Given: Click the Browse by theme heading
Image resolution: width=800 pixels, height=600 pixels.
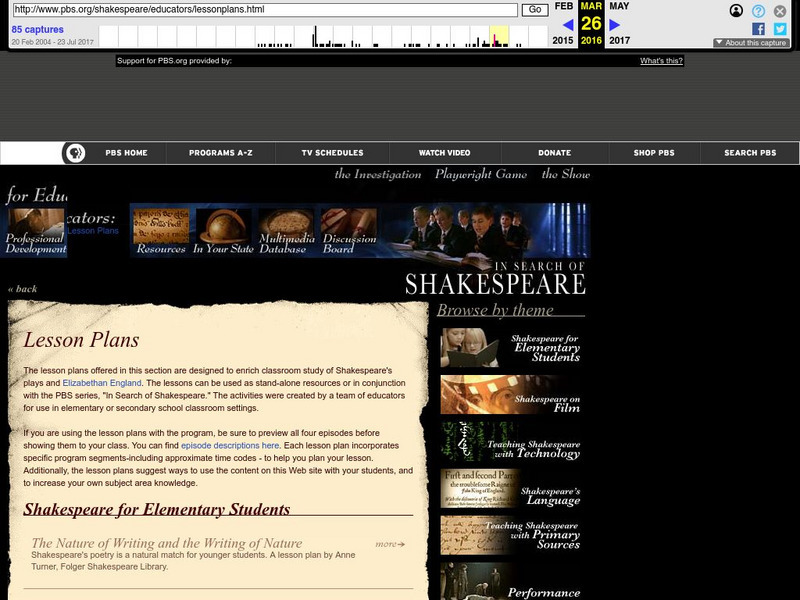Looking at the screenshot, I should pos(495,310).
